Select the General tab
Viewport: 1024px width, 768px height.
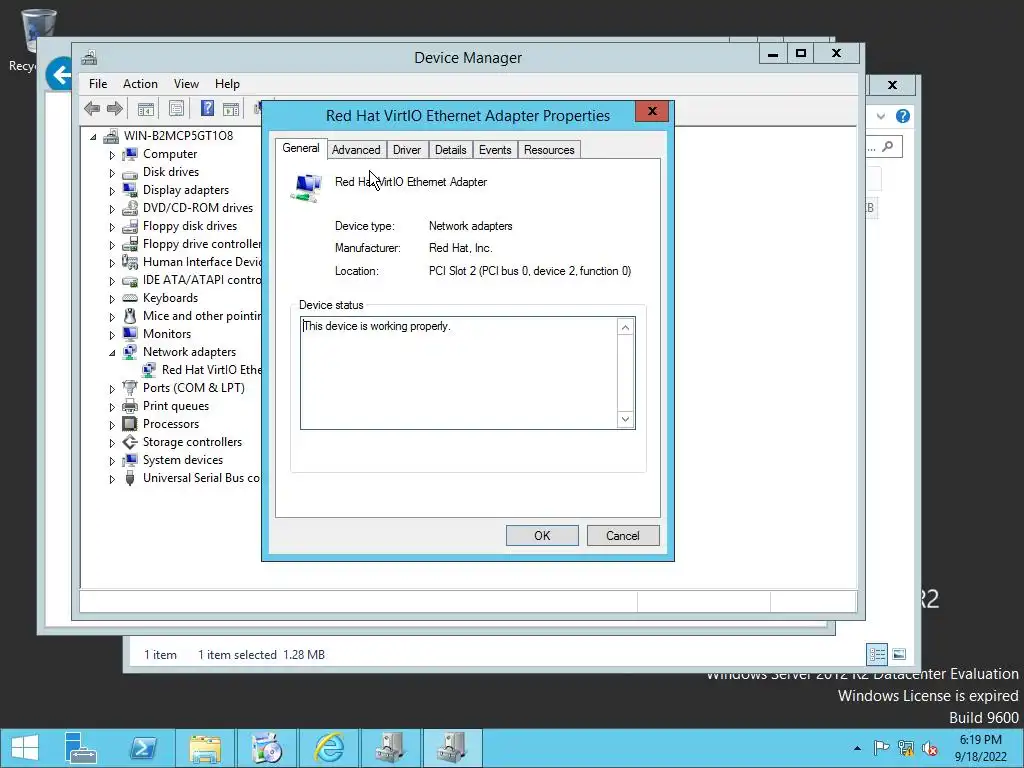(x=301, y=148)
